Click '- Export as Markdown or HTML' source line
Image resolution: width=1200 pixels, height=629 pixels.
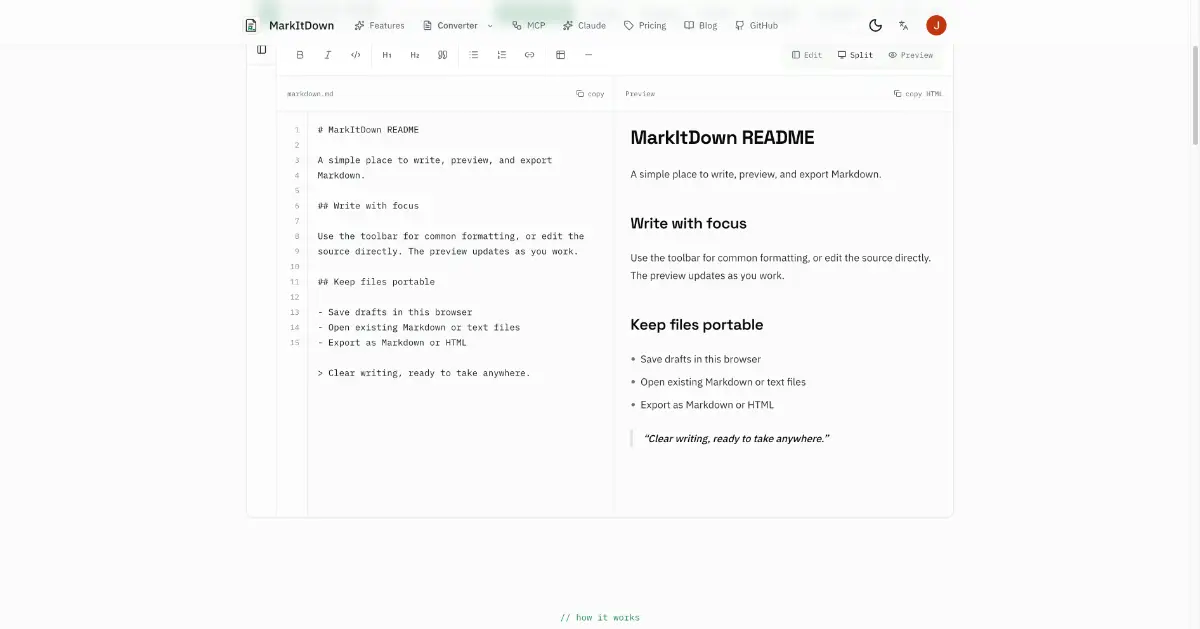click(x=392, y=343)
